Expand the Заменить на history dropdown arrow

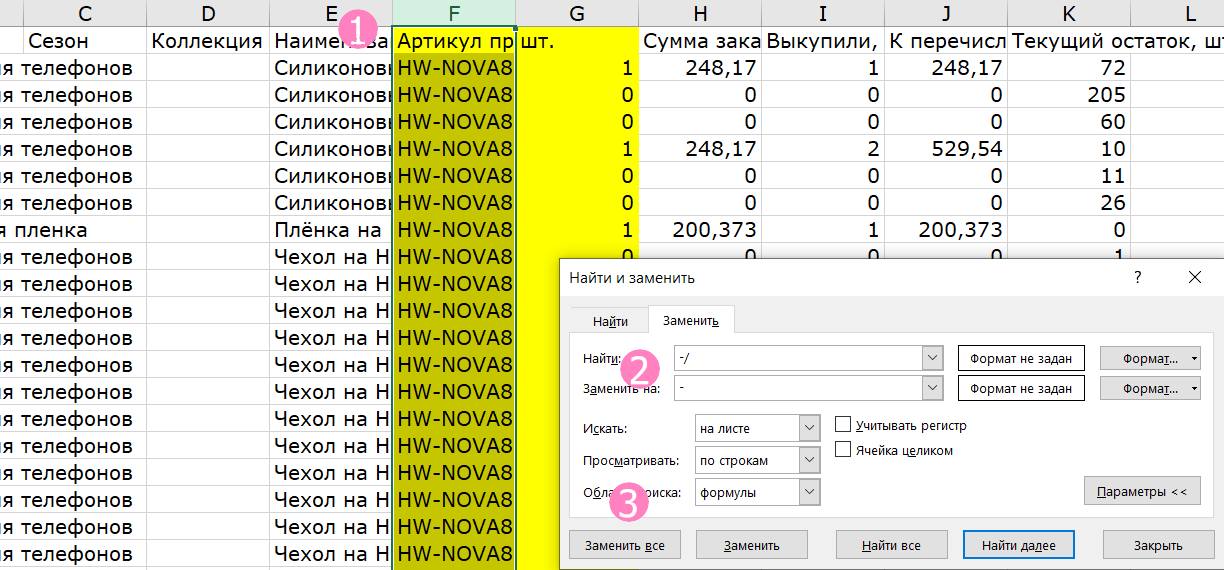pyautogui.click(x=932, y=387)
